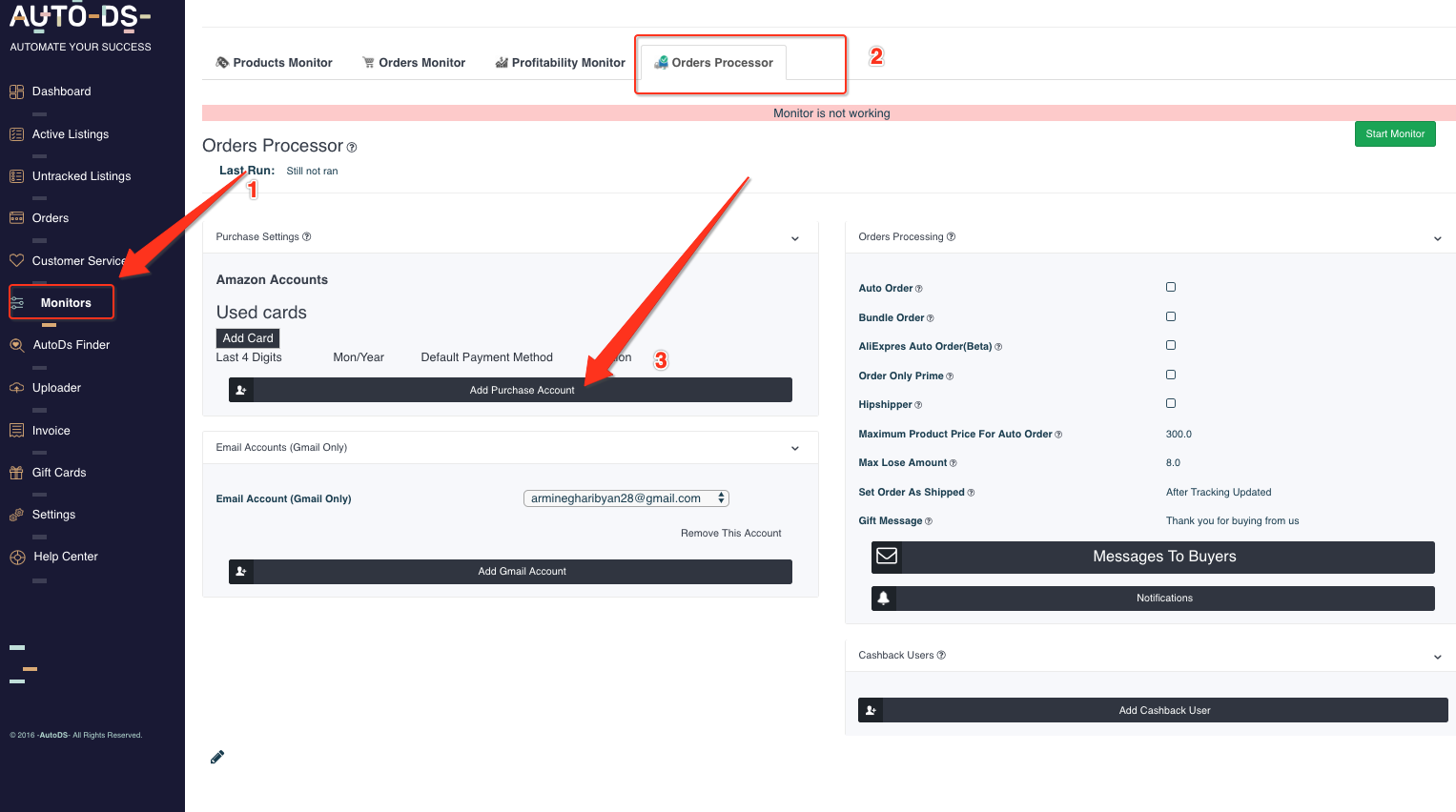Click the Auto Order help icon
This screenshot has height=812, width=1456.
[x=919, y=289]
